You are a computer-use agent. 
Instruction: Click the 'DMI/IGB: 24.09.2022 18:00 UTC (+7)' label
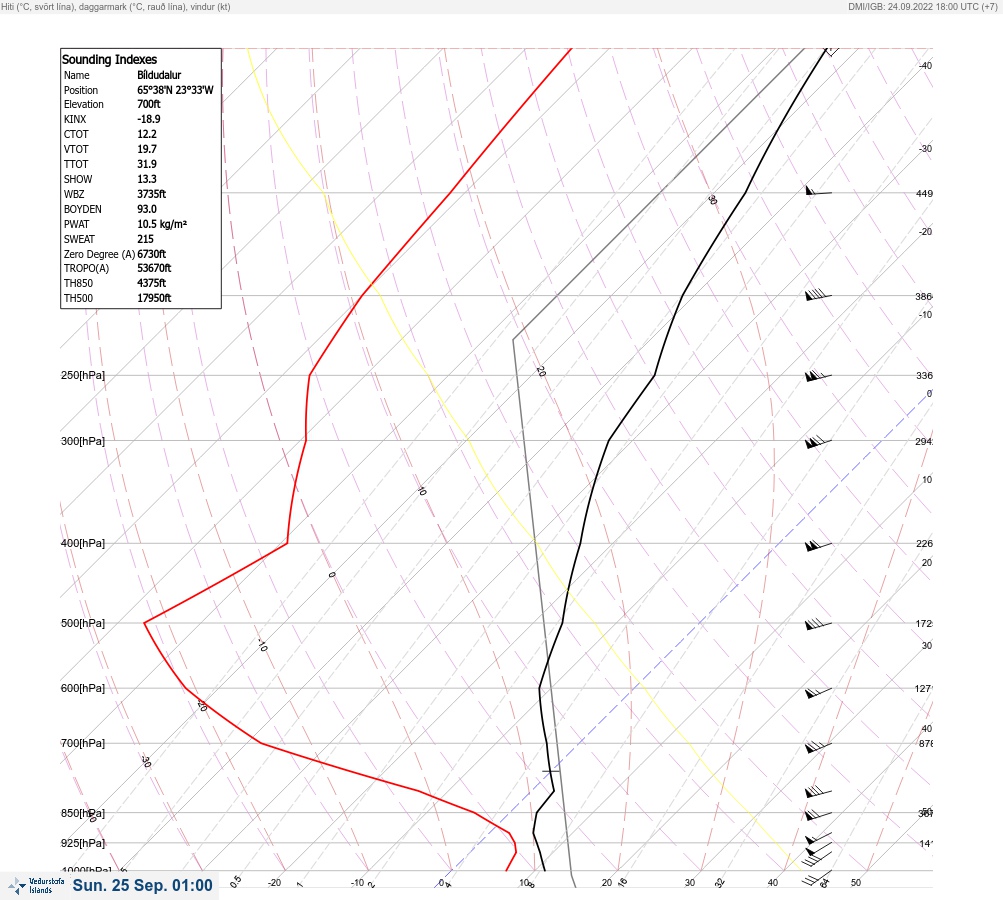tap(923, 6)
